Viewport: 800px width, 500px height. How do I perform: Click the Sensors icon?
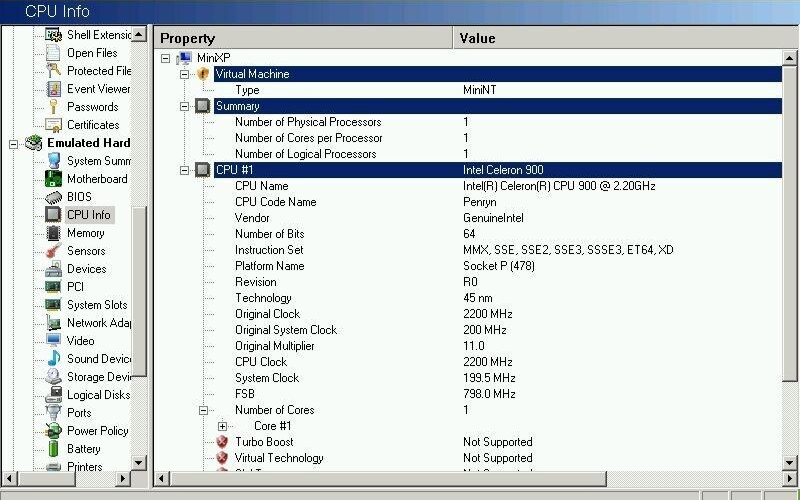(x=53, y=251)
